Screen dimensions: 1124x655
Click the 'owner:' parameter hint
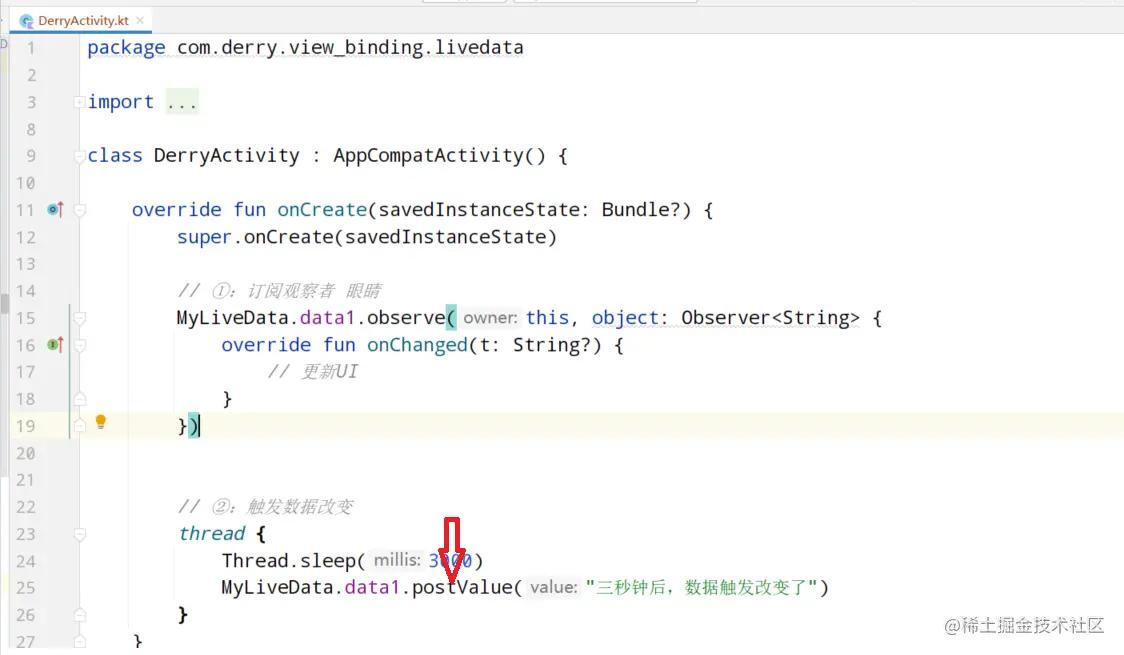click(x=490, y=318)
